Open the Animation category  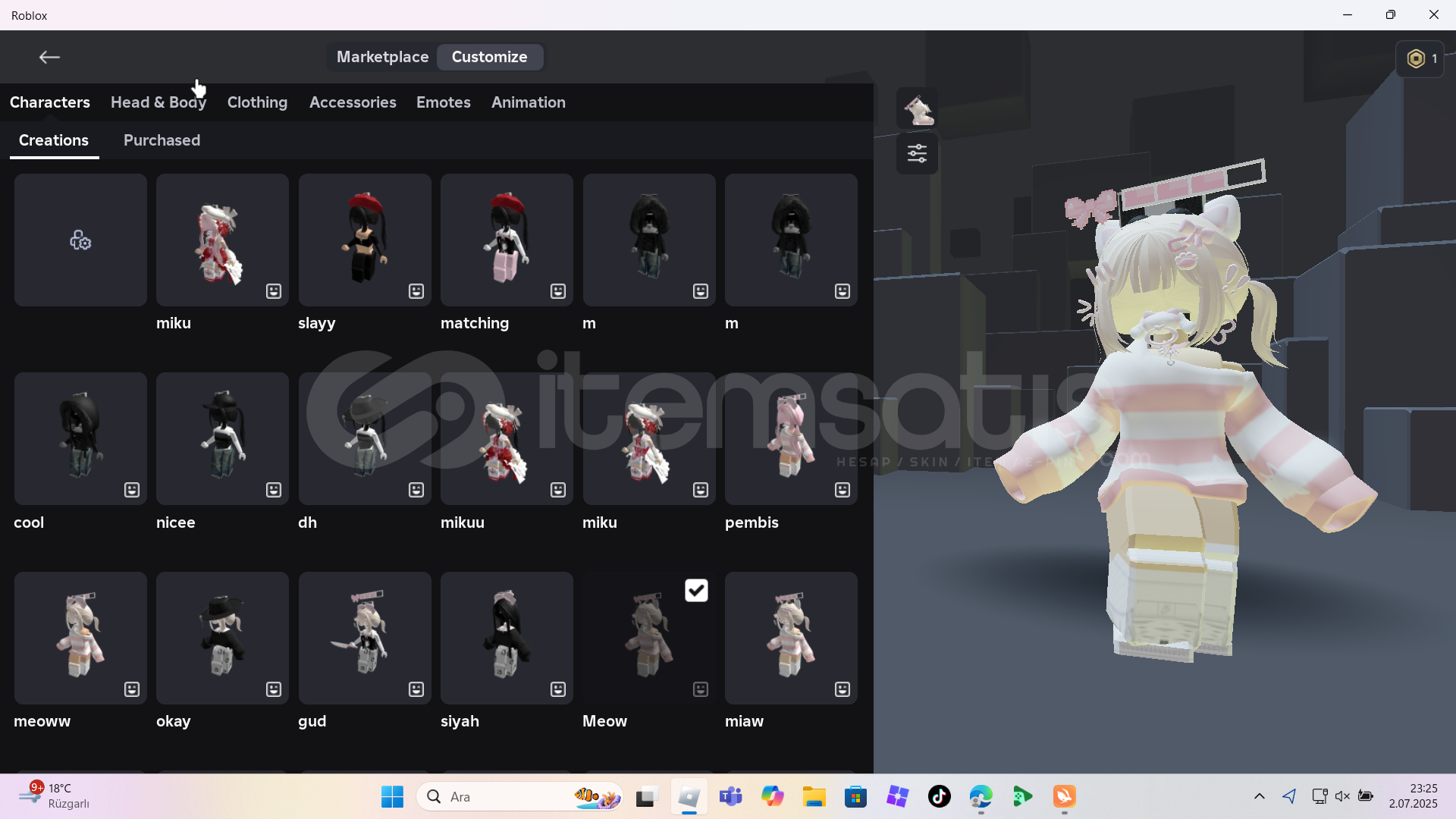tap(529, 102)
